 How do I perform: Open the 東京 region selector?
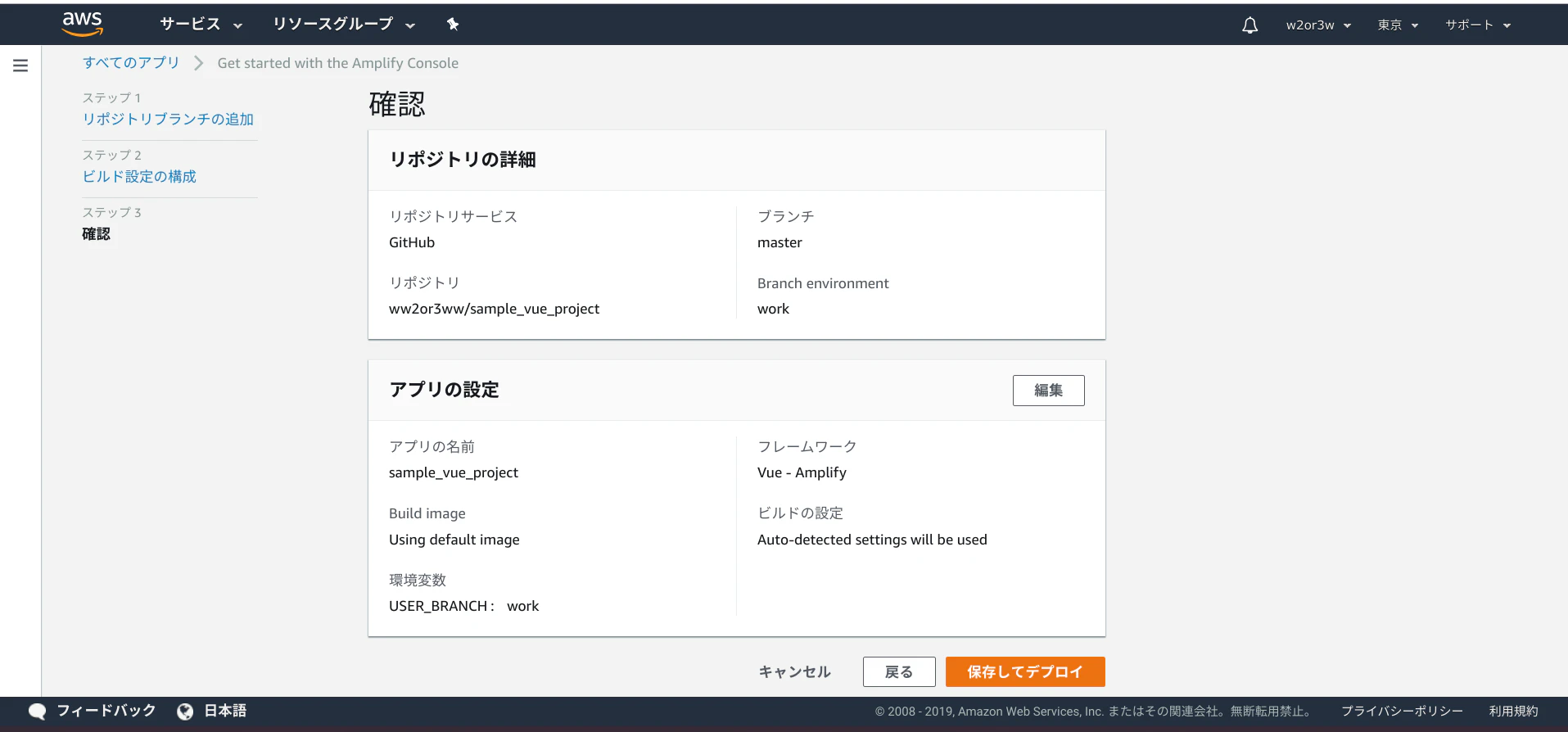1398,25
